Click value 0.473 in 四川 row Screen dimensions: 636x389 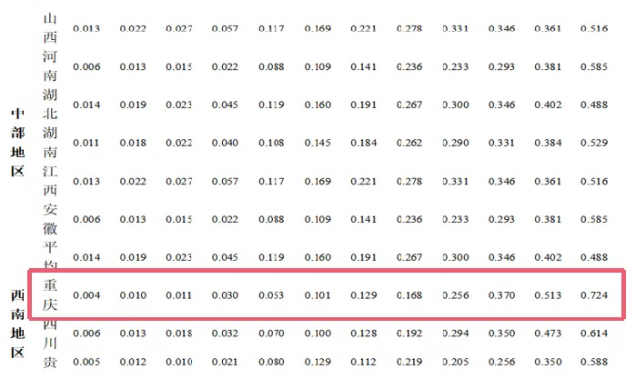pos(548,333)
